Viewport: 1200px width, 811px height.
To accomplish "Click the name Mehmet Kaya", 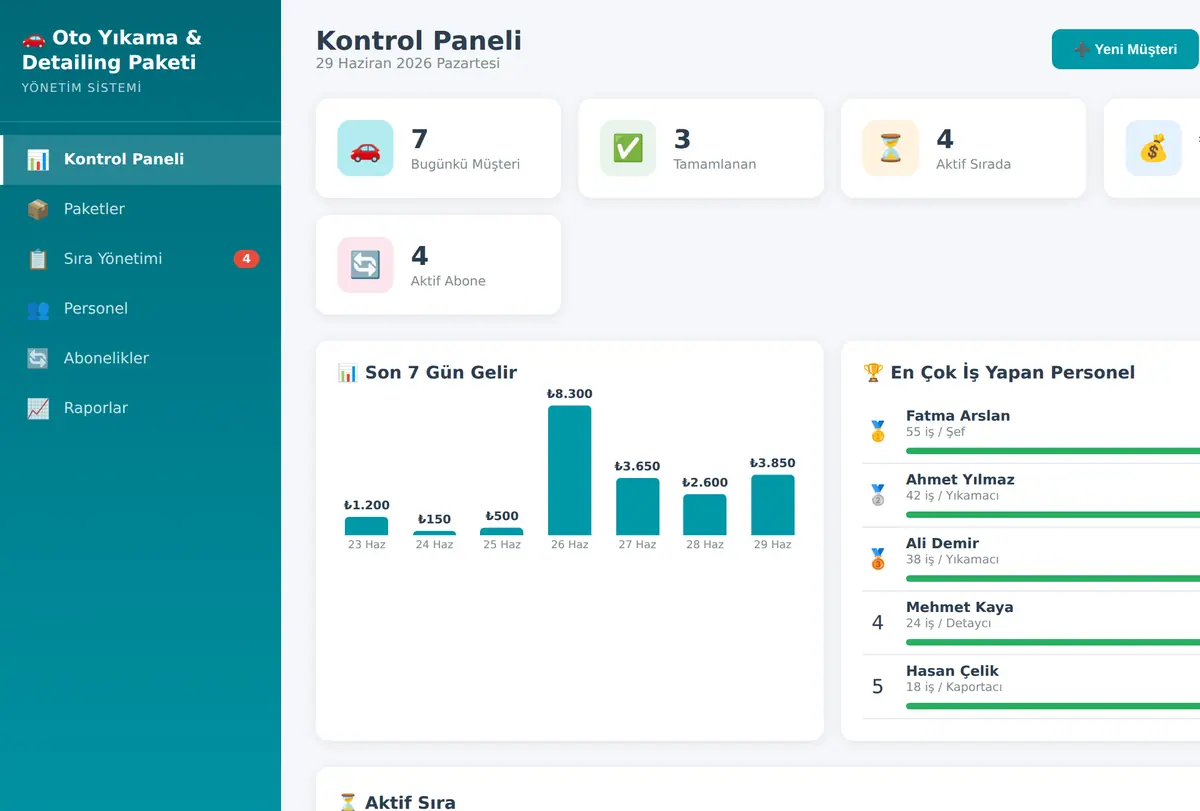I will point(960,608).
